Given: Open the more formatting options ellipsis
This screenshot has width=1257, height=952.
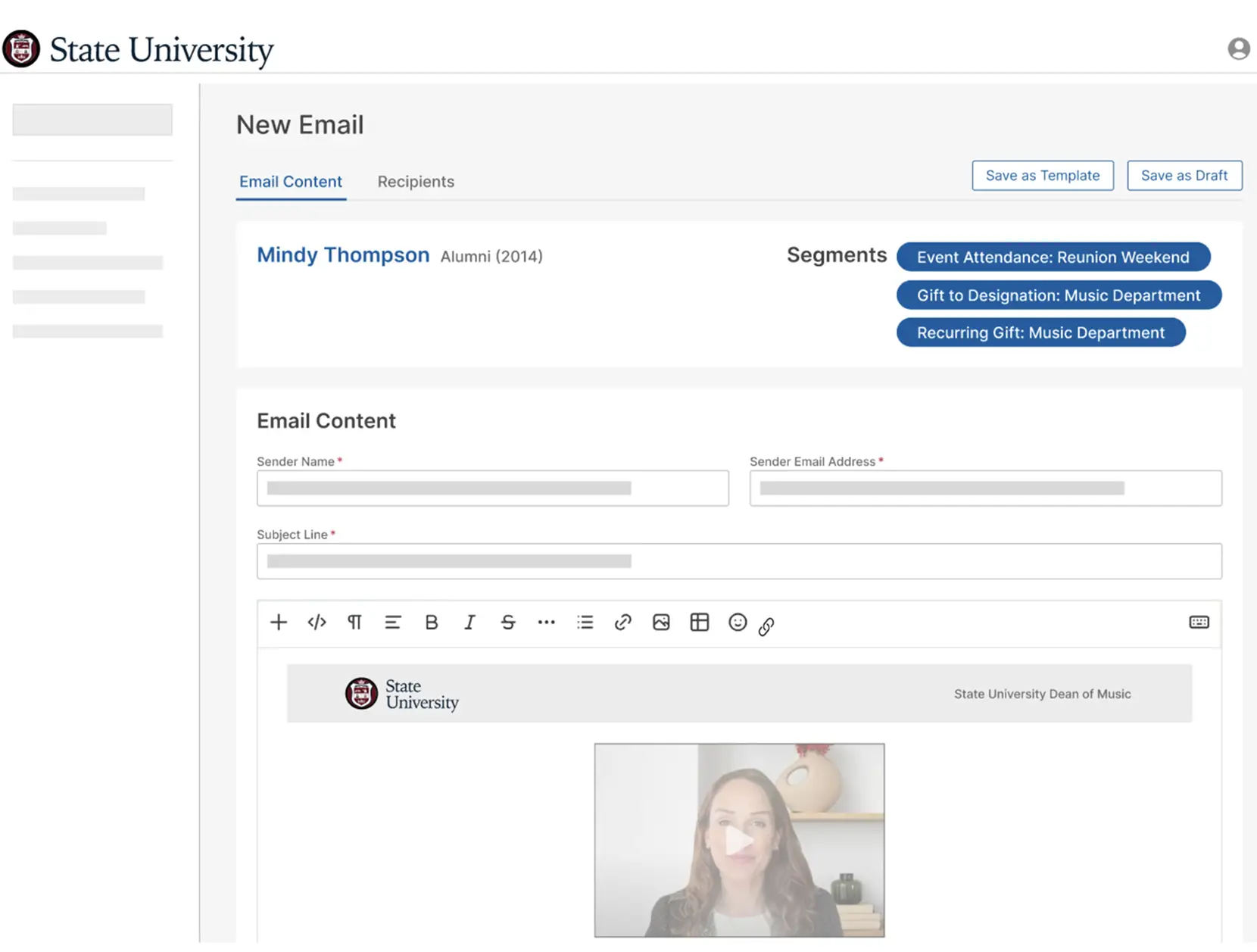Looking at the screenshot, I should coord(546,623).
